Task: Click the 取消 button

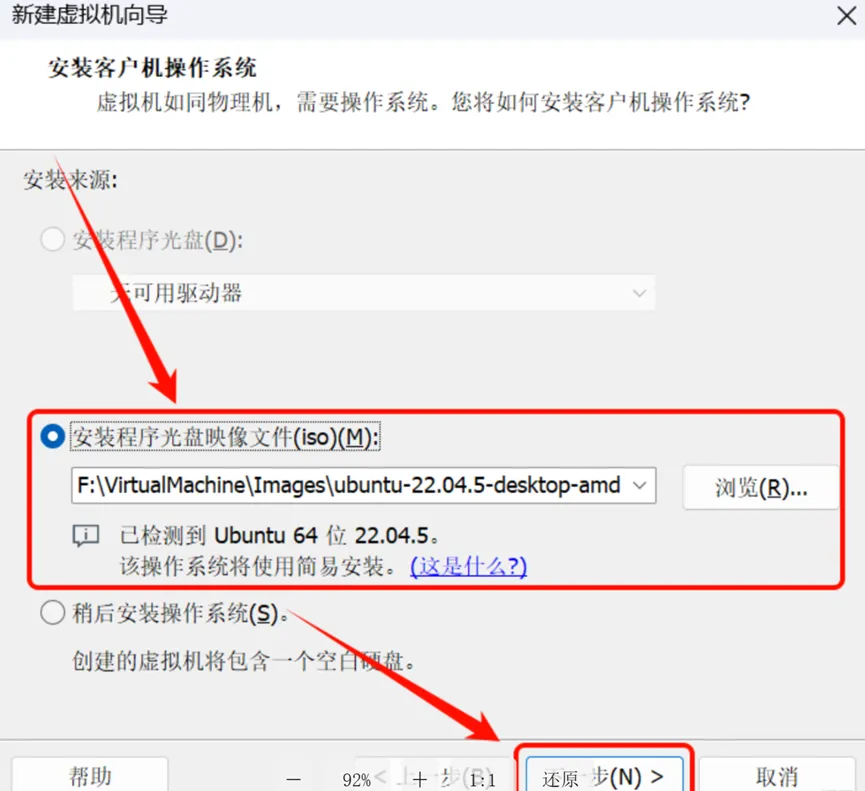Action: pyautogui.click(x=777, y=777)
